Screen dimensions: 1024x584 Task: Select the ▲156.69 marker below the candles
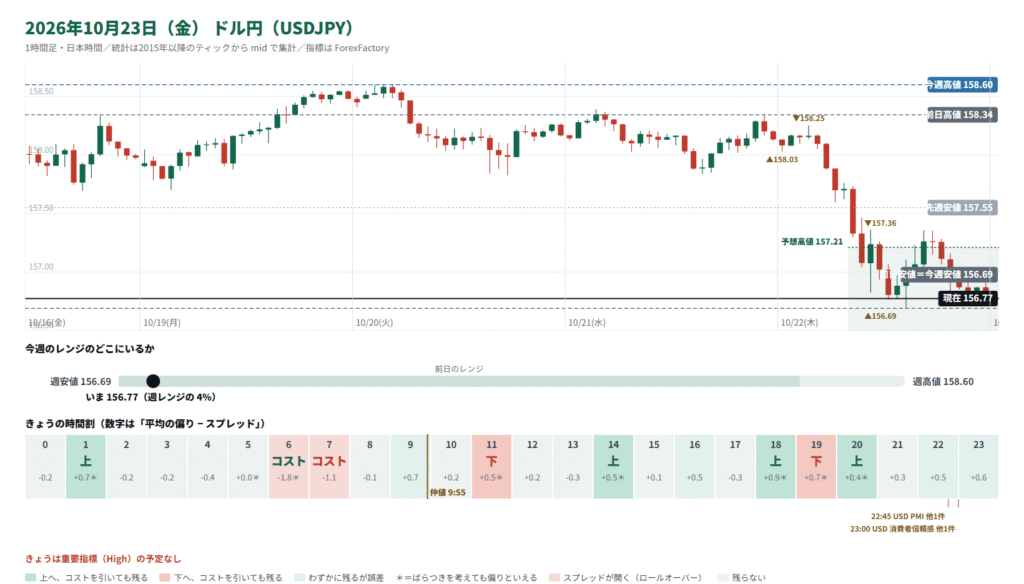880,316
